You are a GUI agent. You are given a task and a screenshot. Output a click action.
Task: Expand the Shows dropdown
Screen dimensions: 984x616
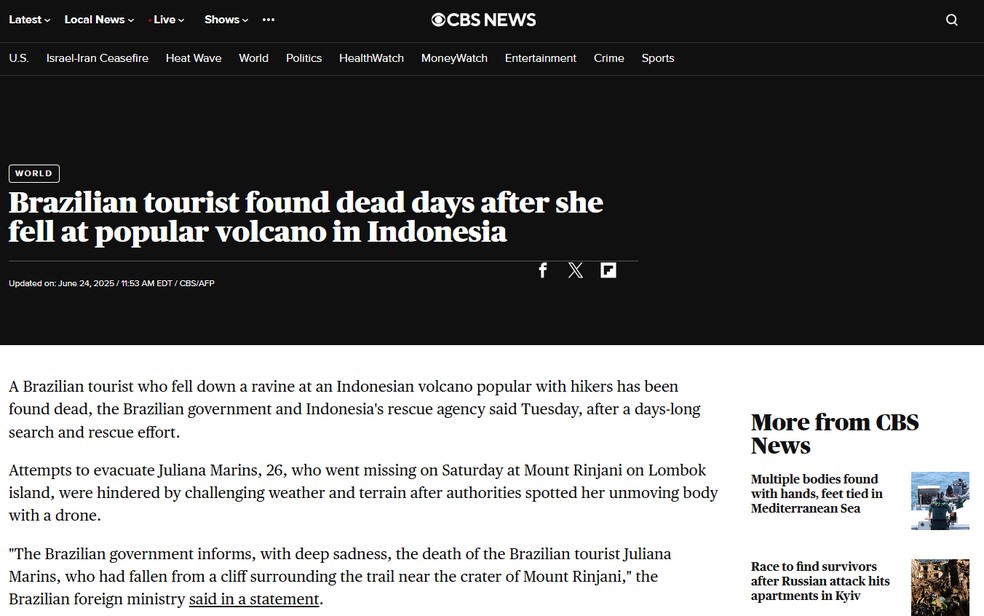226,20
